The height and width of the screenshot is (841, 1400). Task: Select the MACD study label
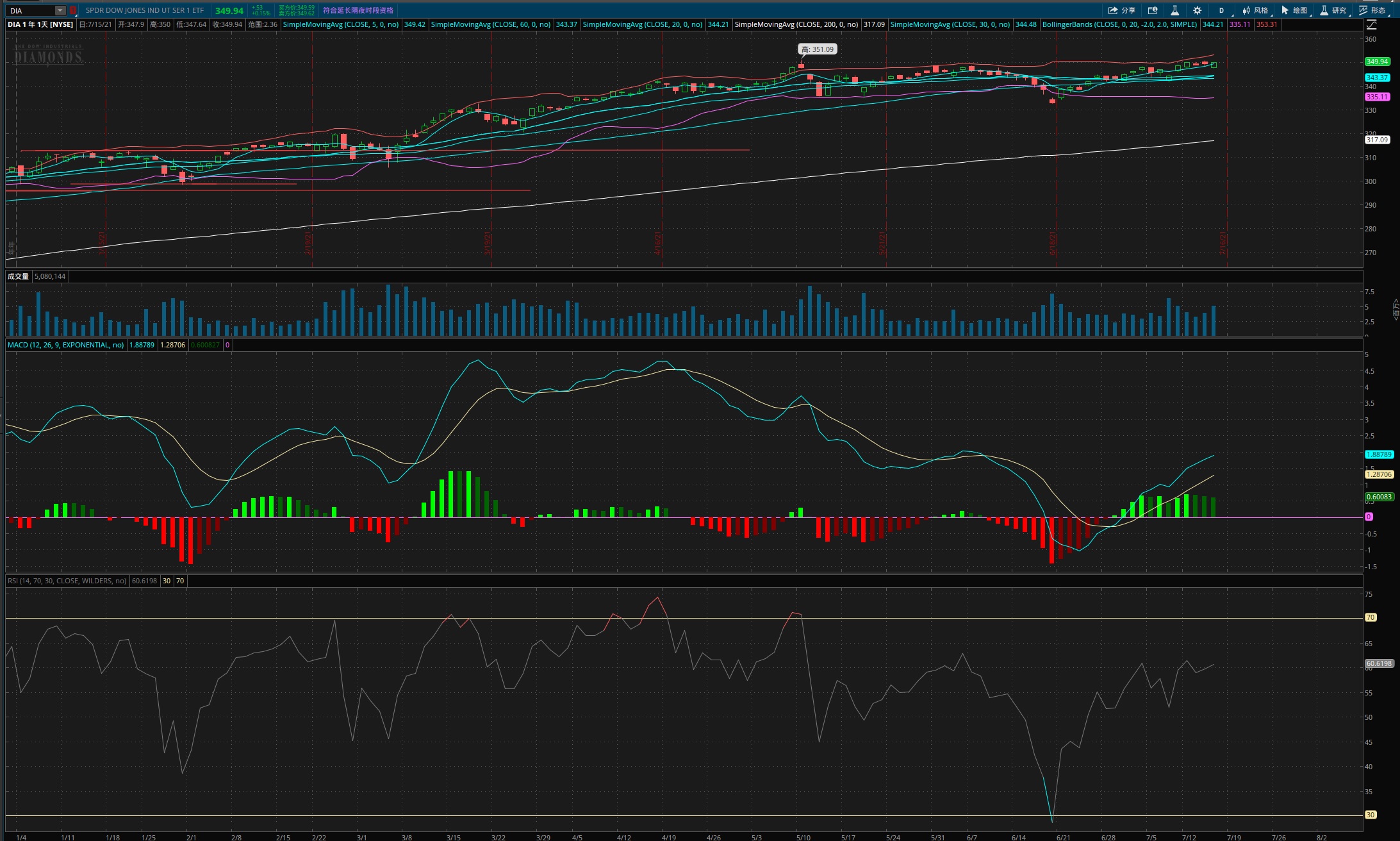tap(65, 345)
